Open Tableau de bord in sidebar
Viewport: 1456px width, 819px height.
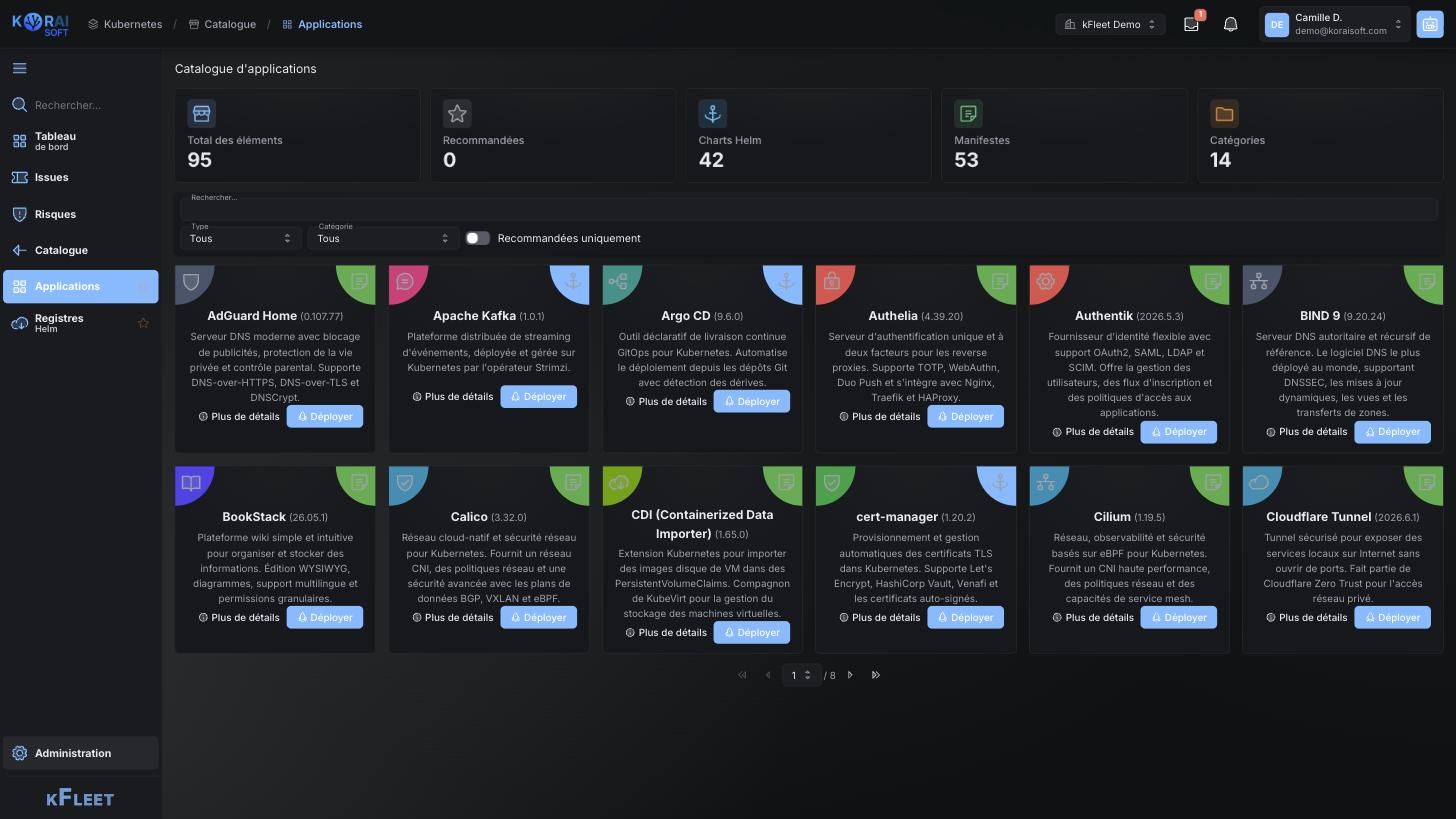tap(80, 141)
